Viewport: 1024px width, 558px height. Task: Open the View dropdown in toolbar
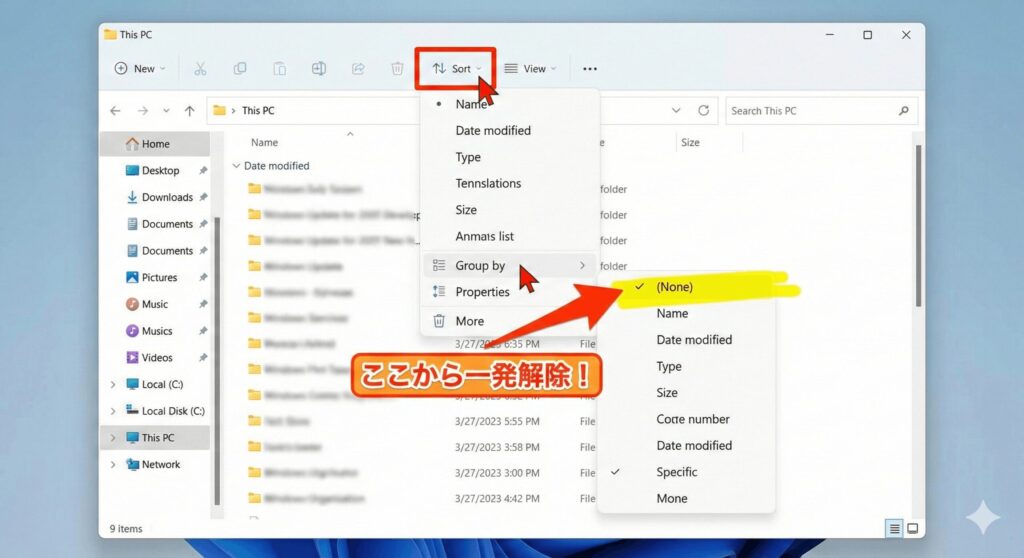530,69
